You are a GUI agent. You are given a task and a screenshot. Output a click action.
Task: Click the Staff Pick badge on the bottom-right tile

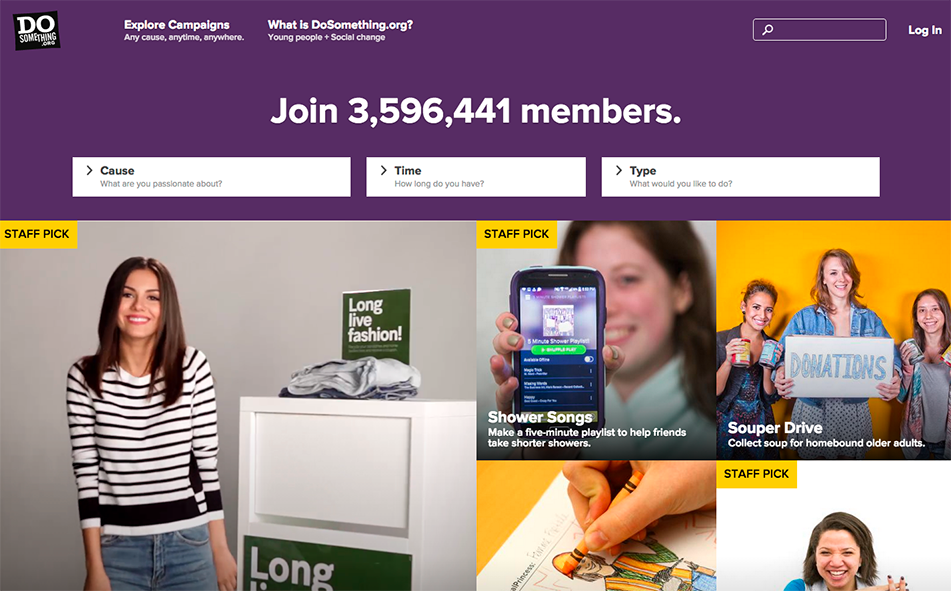coord(756,474)
